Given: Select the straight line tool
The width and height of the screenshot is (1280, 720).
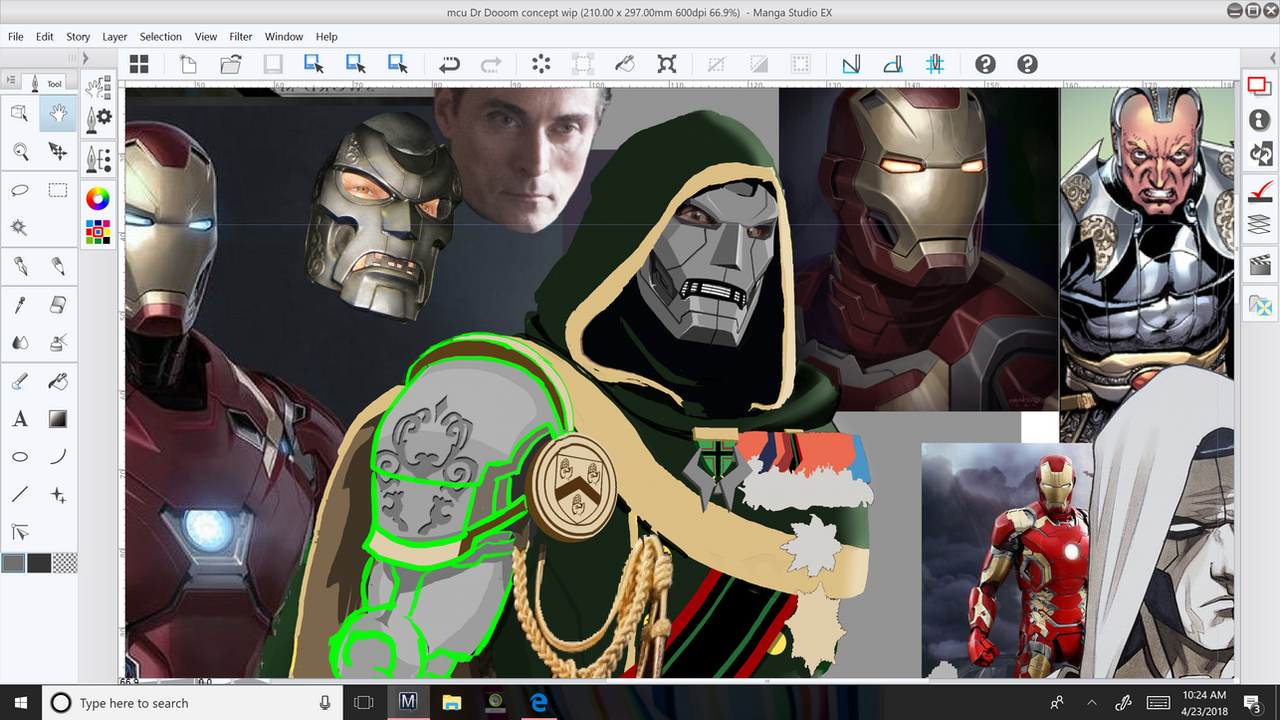Looking at the screenshot, I should (x=20, y=495).
